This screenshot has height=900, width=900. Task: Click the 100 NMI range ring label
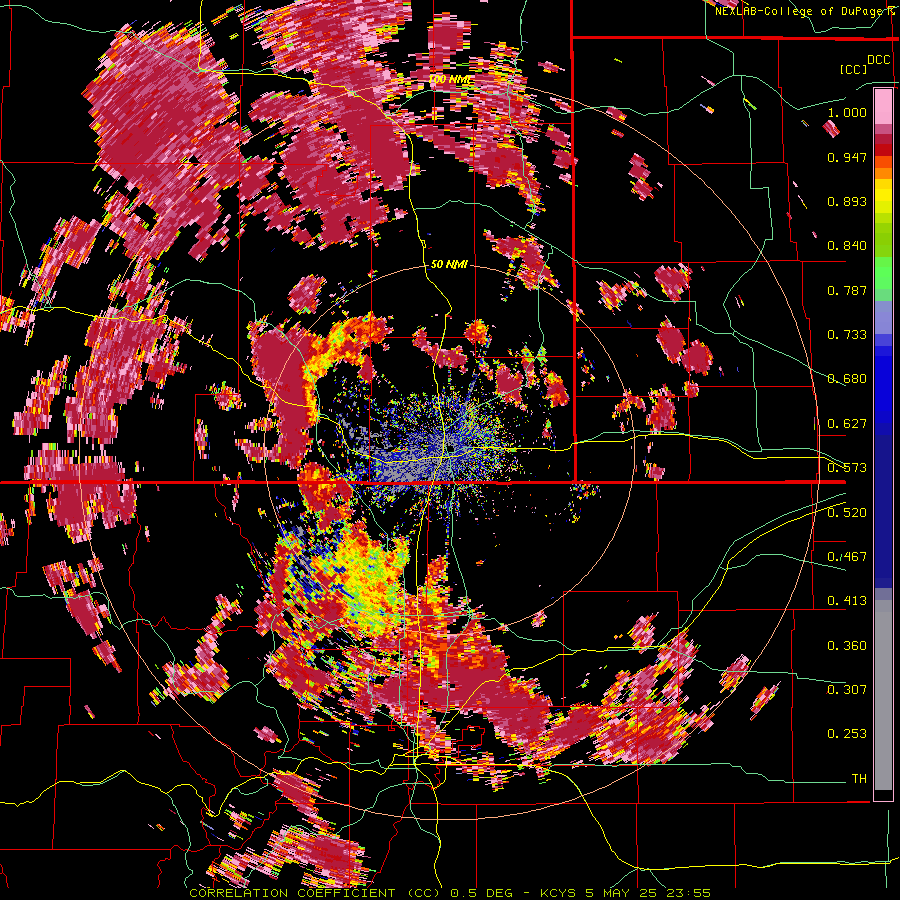(451, 79)
